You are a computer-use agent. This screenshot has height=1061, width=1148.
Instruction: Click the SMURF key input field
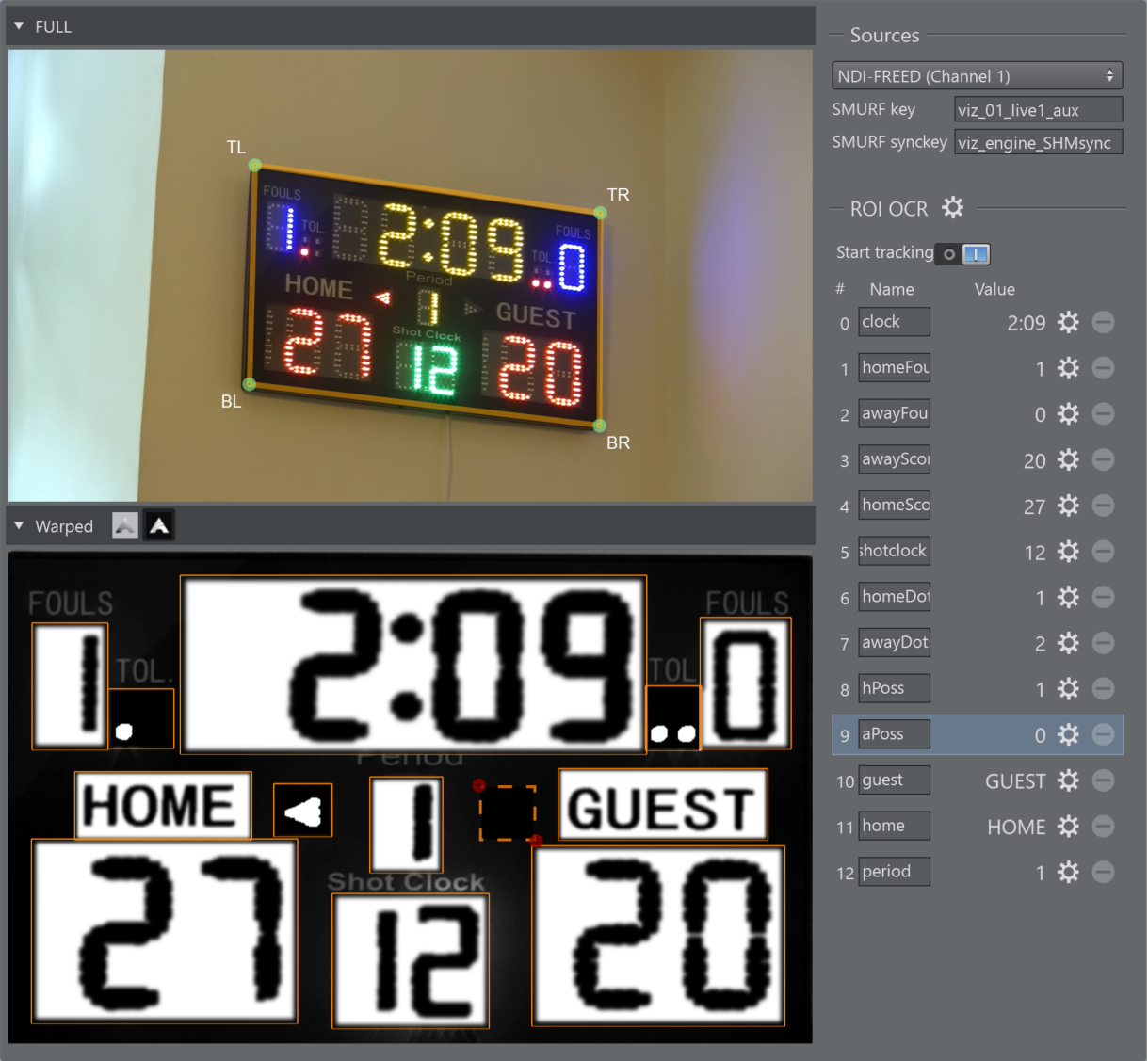1038,110
